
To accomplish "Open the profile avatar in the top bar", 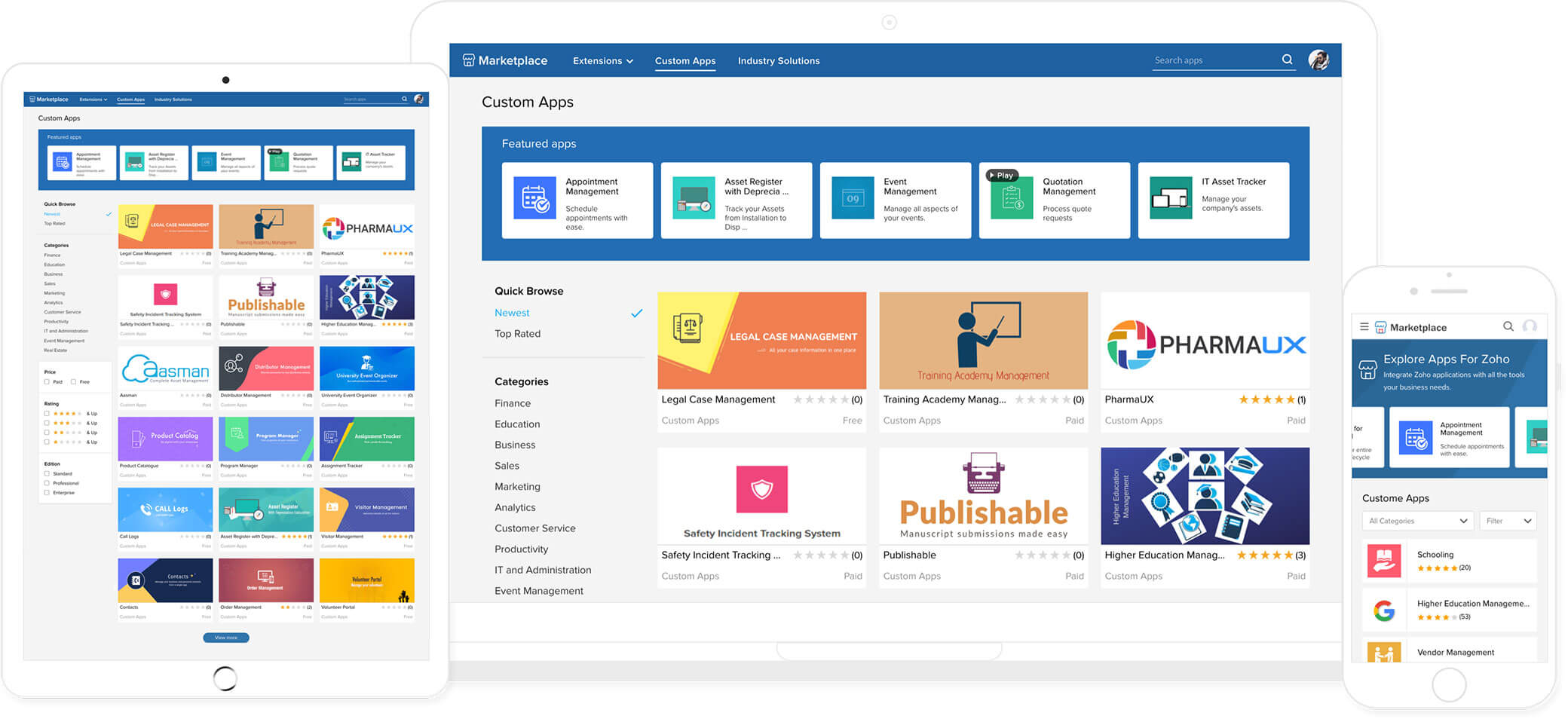I will pos(1318,60).
